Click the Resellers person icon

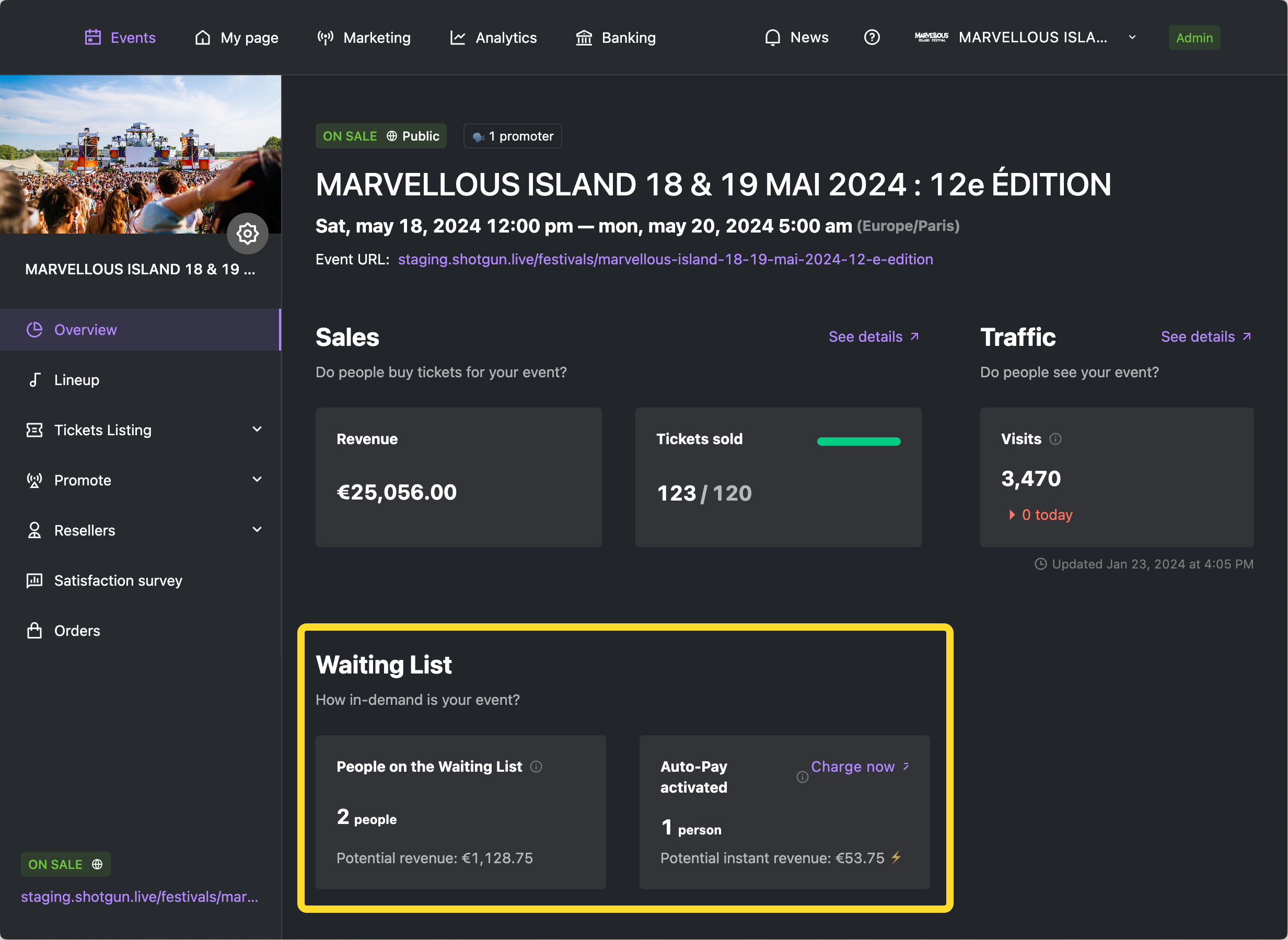pyautogui.click(x=34, y=530)
